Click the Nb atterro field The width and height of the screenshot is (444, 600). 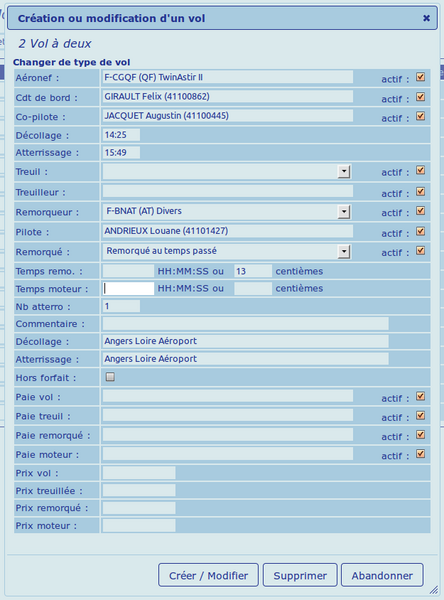(121, 306)
